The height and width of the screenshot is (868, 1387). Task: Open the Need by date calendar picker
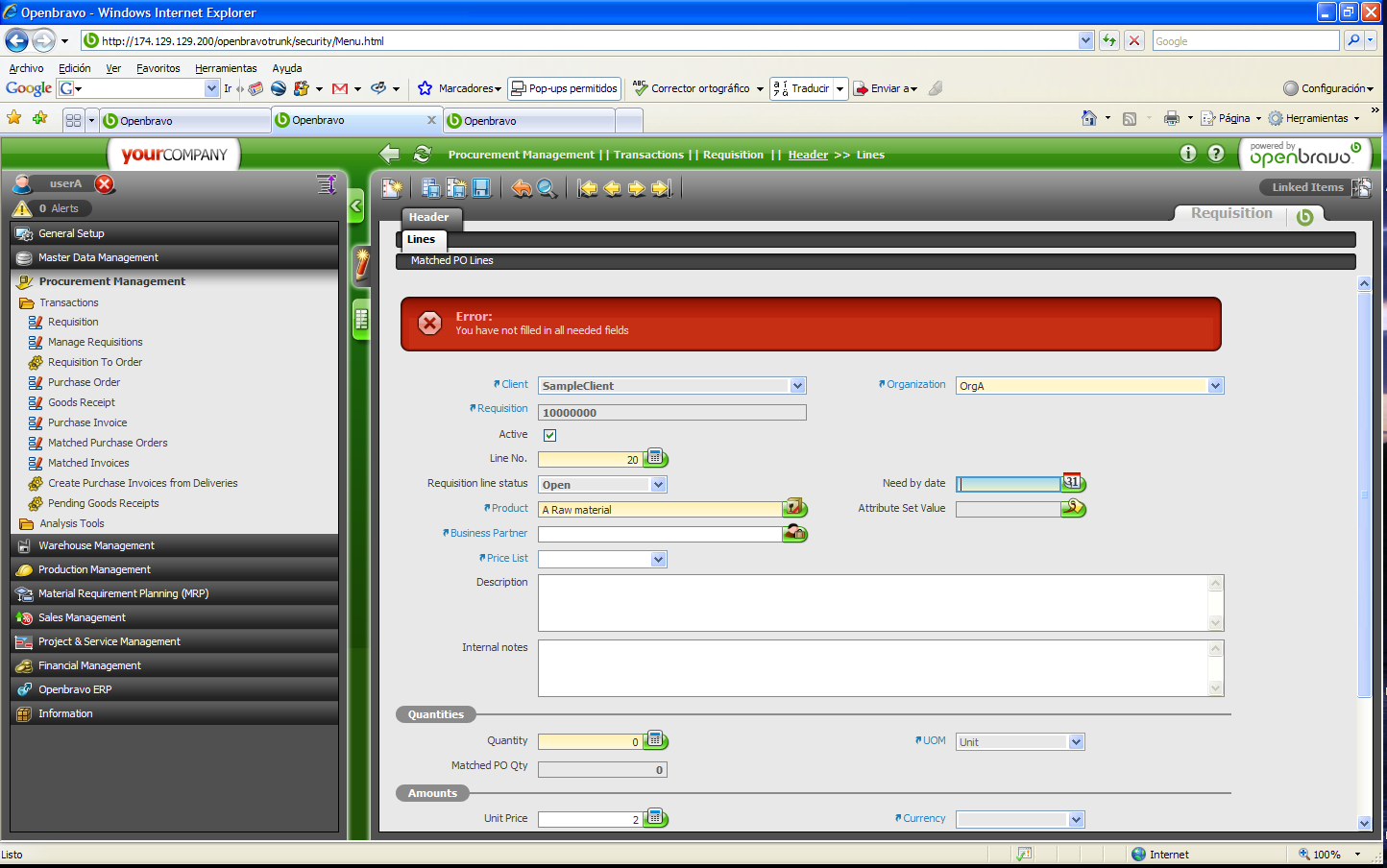pos(1073,483)
